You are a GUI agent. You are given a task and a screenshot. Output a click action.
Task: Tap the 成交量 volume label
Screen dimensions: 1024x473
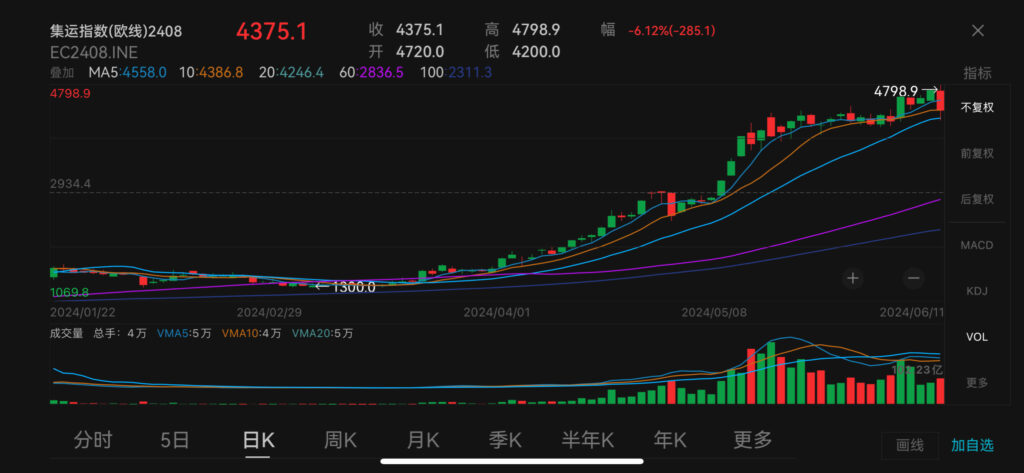(x=67, y=333)
